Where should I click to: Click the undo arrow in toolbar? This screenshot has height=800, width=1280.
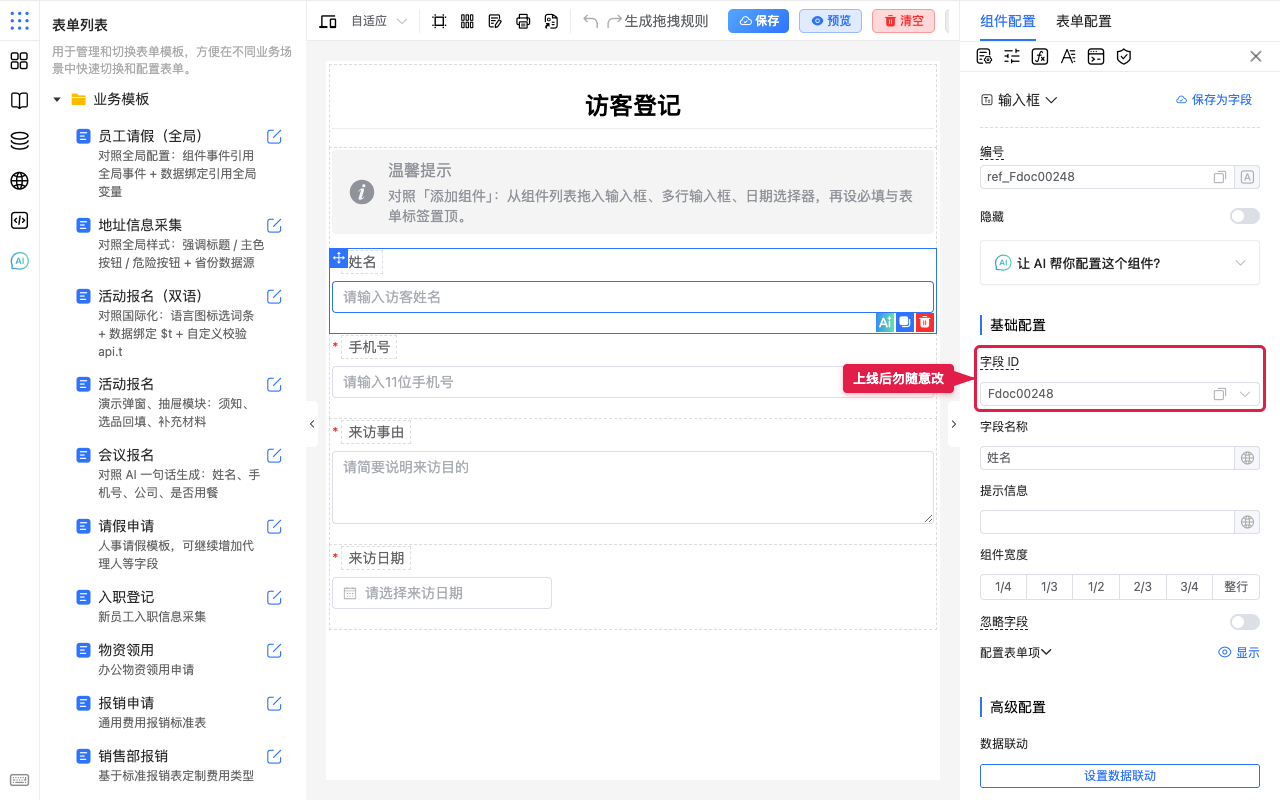590,21
